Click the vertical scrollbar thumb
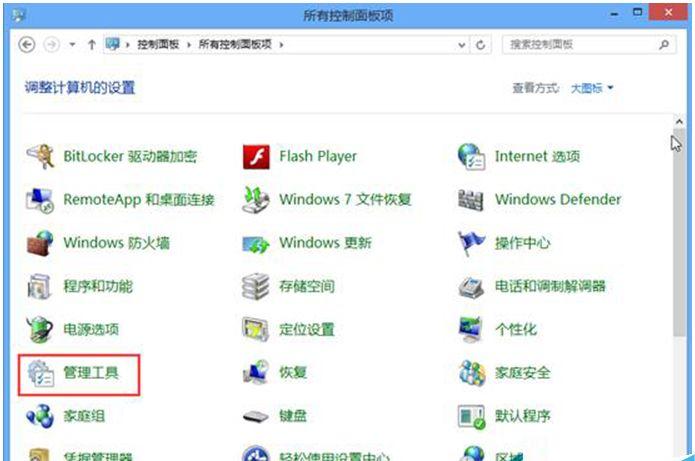Viewport: 695px width, 461px height. click(x=679, y=233)
